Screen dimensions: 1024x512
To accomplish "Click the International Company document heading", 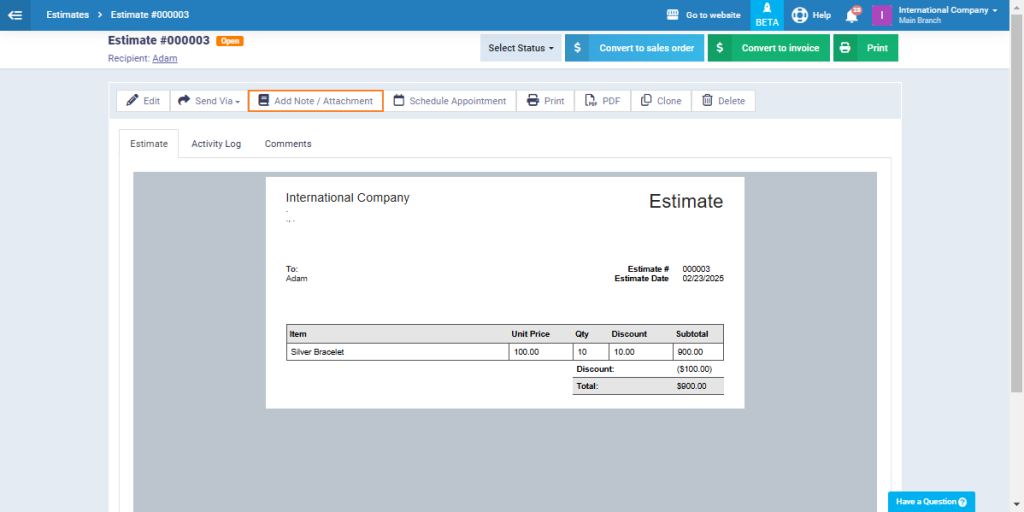I will coord(347,198).
